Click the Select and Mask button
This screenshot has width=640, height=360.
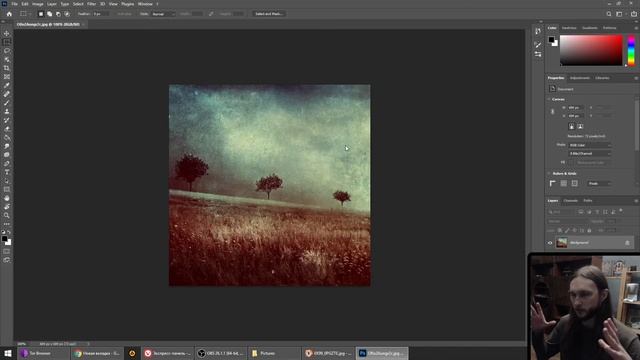click(x=269, y=14)
